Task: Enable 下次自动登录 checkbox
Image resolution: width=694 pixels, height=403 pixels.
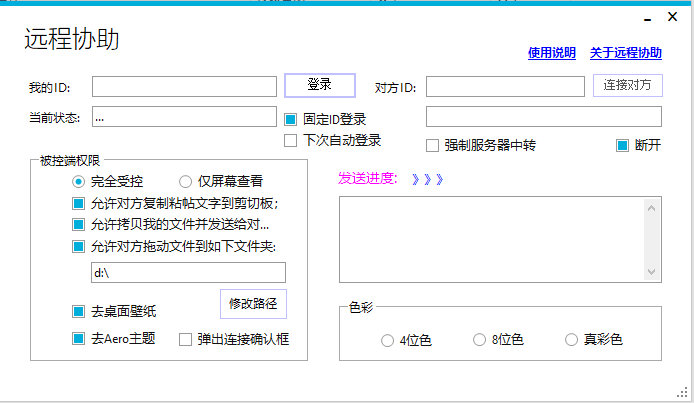Action: coord(290,141)
